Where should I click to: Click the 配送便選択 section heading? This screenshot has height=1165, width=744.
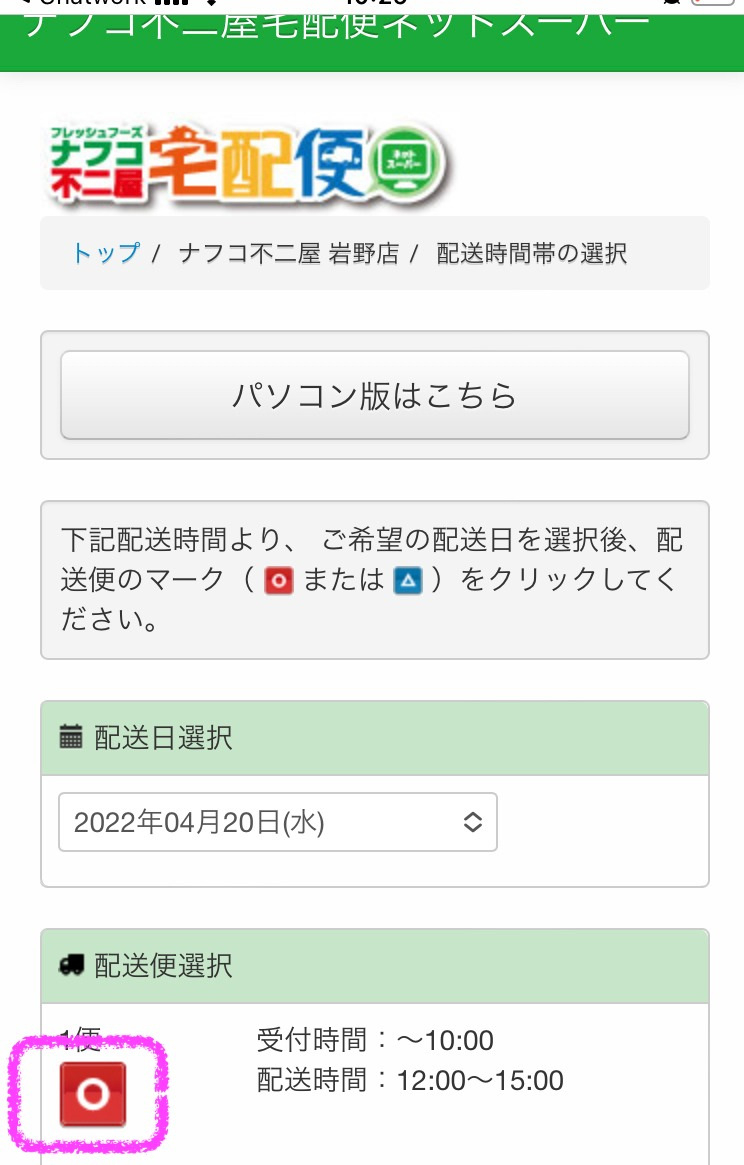163,965
